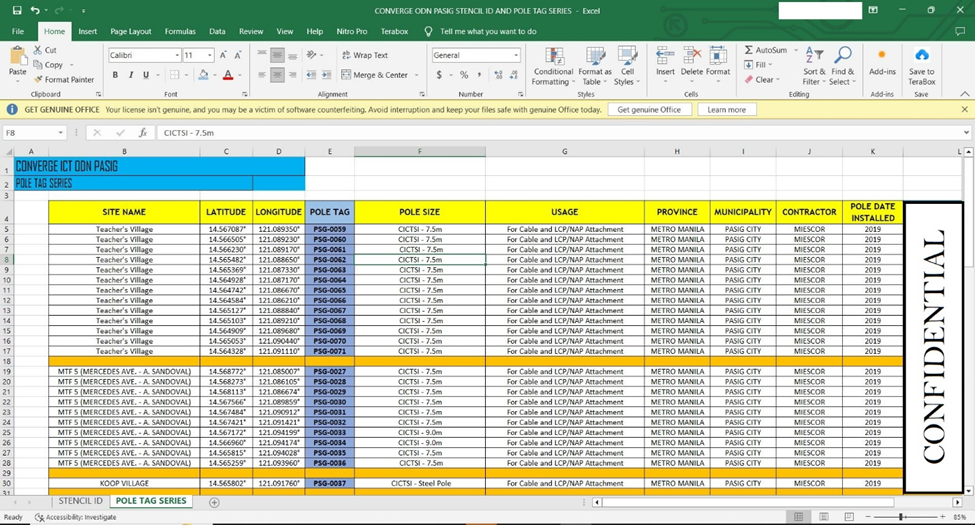975x525 pixels.
Task: Toggle Wrap Text for the selected cell
Action: (x=365, y=55)
